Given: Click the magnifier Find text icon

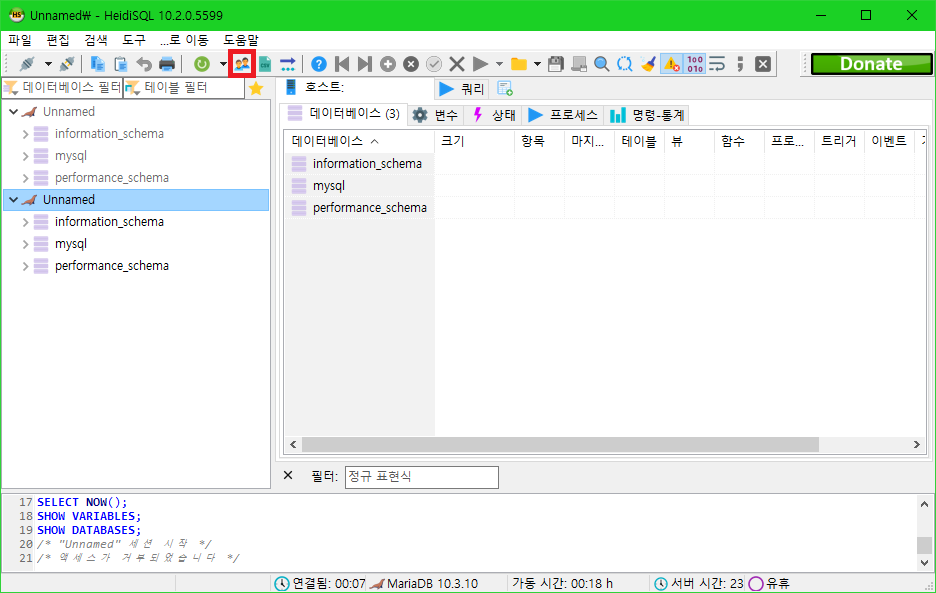Looking at the screenshot, I should pos(602,64).
